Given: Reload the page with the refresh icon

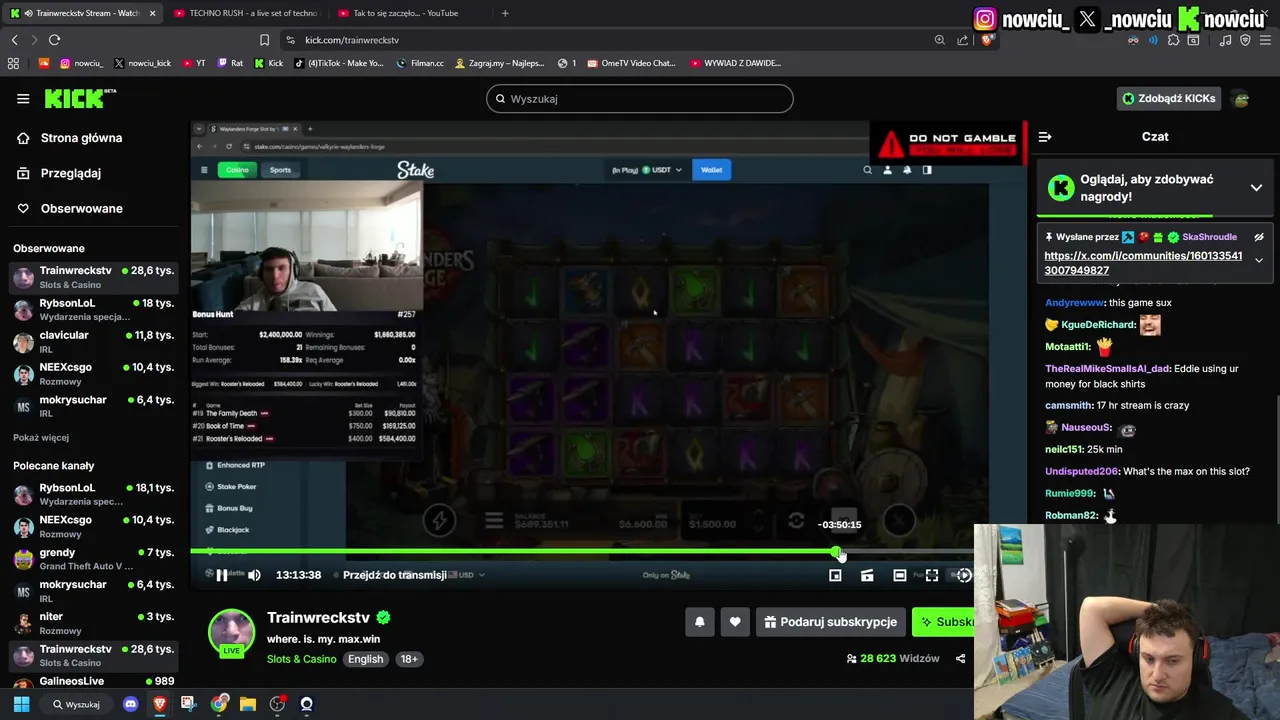Looking at the screenshot, I should 54,40.
